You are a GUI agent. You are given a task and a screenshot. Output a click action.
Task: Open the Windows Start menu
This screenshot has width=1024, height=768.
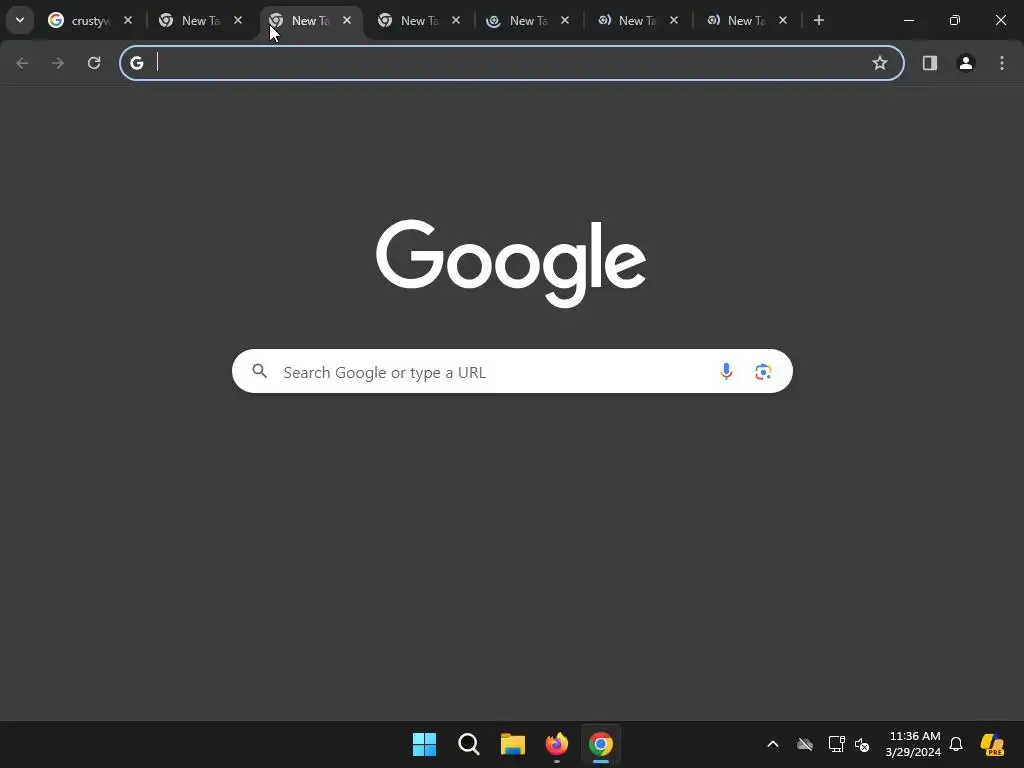[424, 744]
